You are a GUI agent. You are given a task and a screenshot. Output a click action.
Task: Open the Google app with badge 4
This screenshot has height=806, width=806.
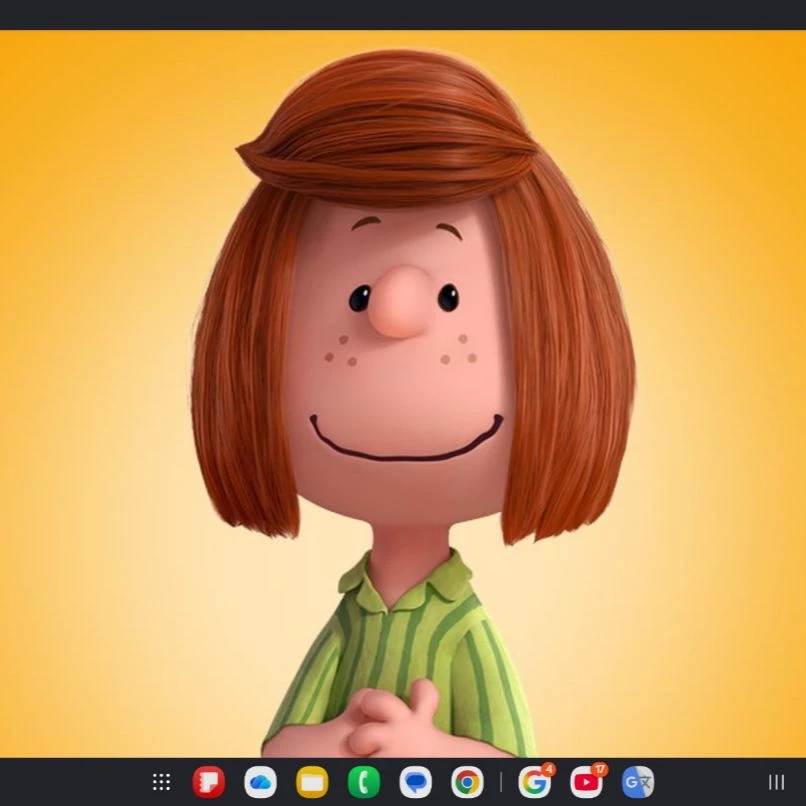point(535,781)
